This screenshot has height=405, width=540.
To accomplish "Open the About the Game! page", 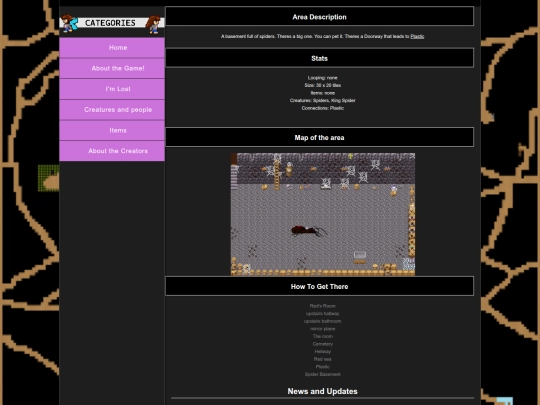I will tap(112, 68).
